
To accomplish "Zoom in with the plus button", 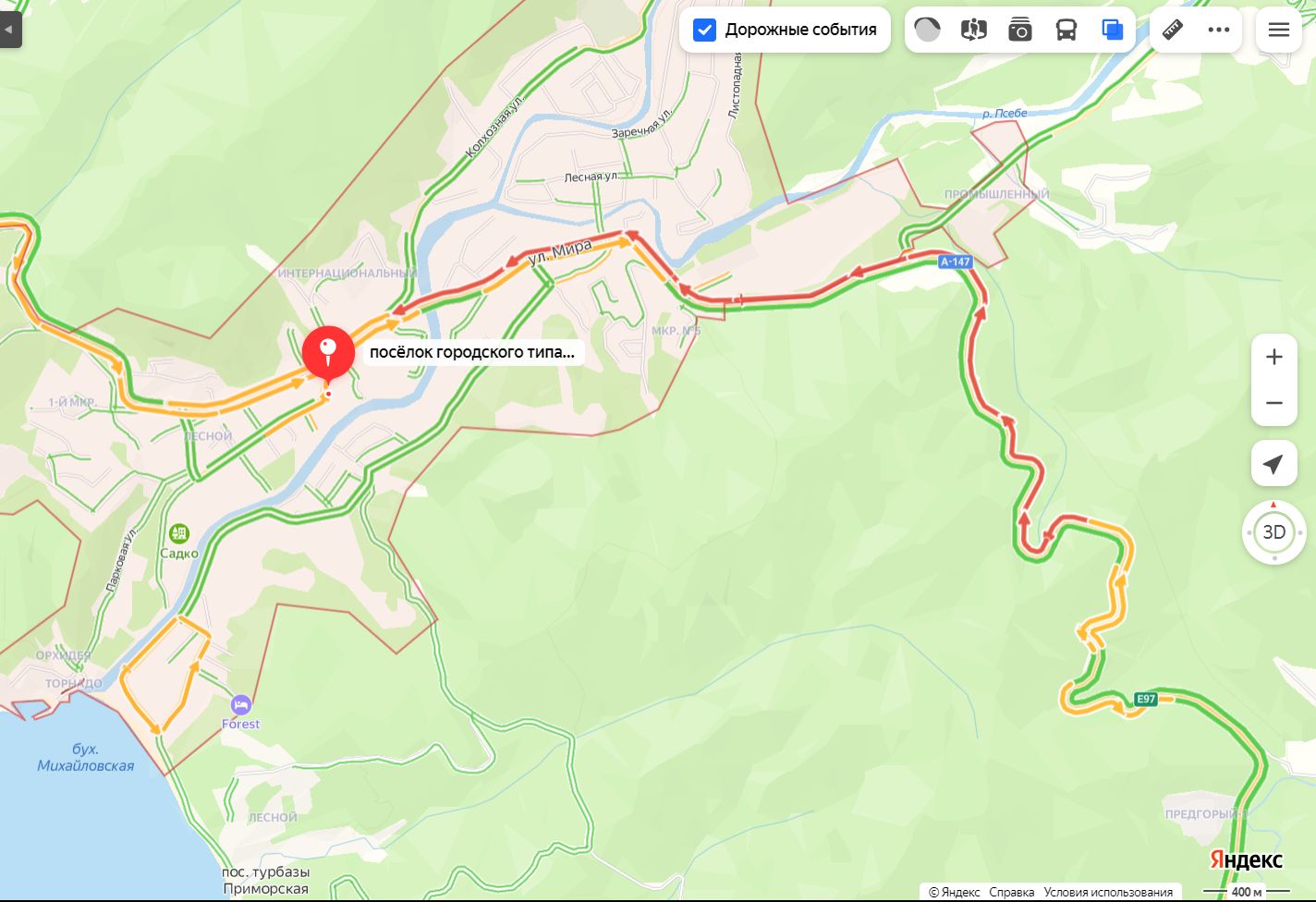I will coord(1274,357).
